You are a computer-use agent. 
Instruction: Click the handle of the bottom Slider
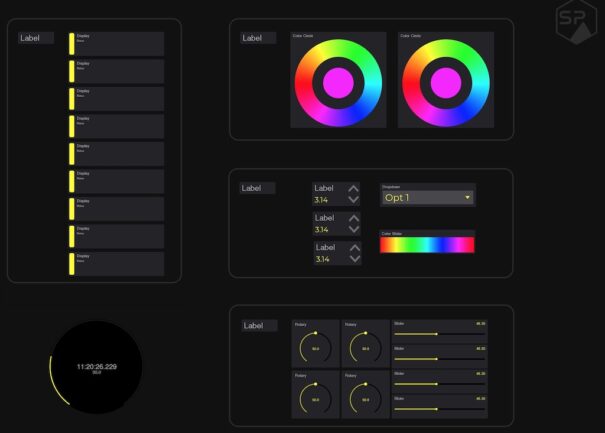pos(436,409)
